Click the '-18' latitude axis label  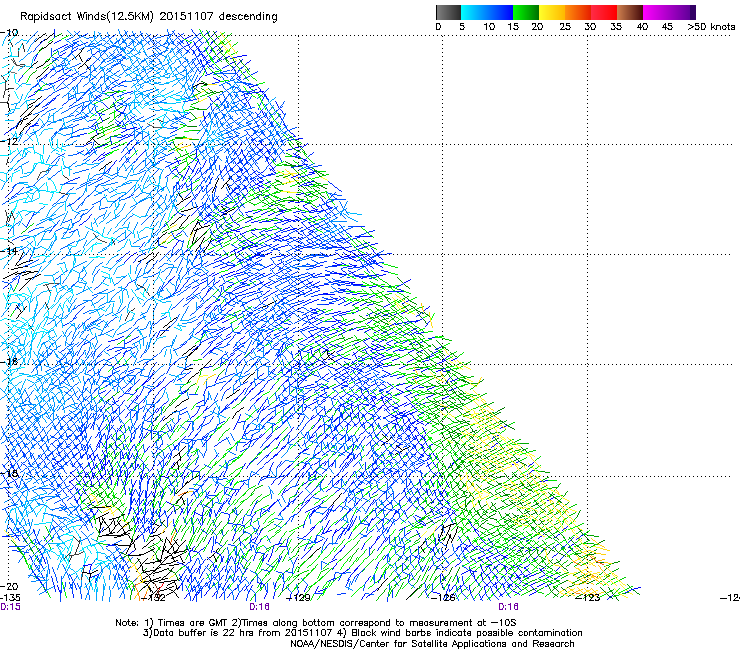tap(9, 473)
